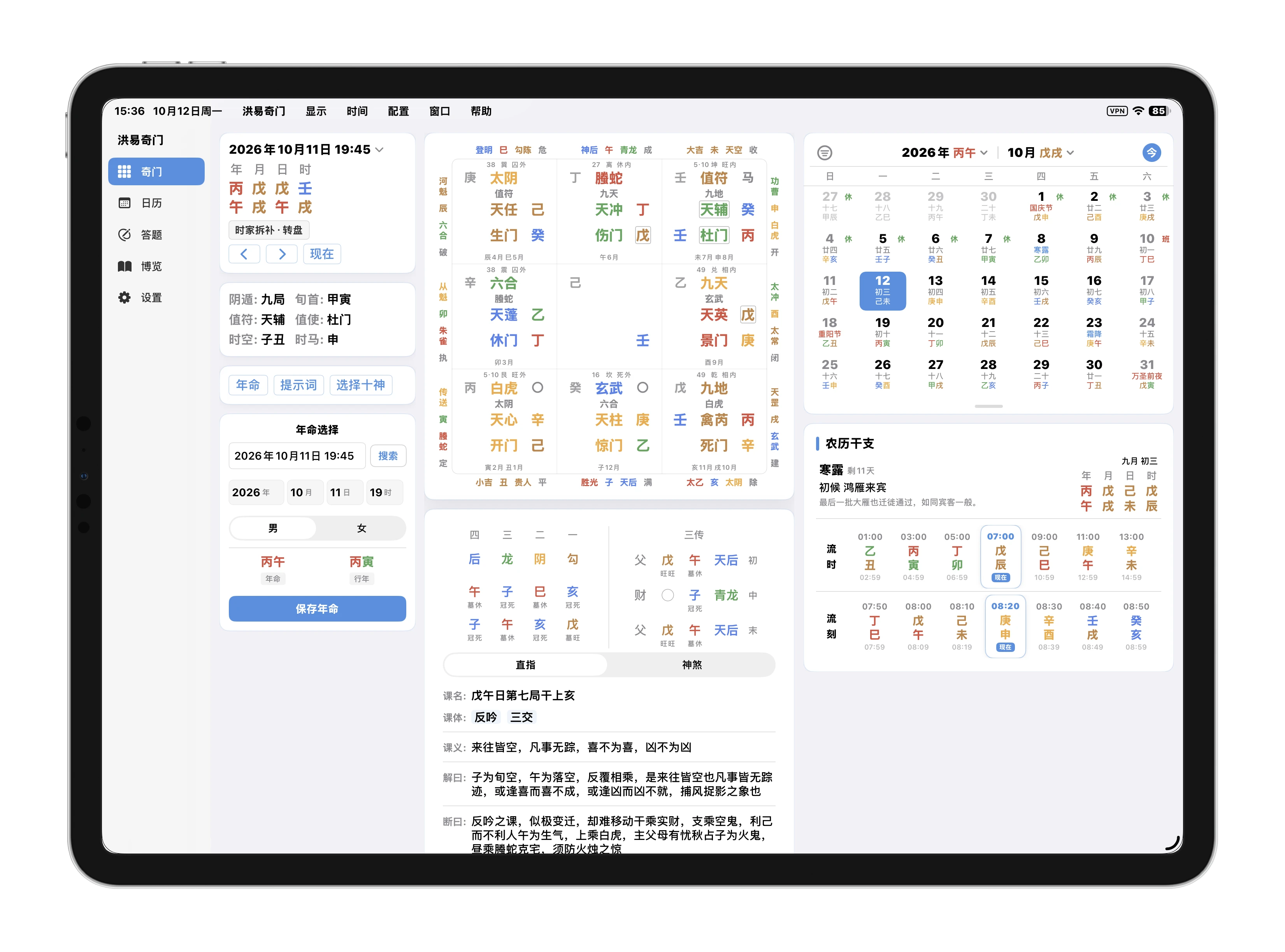Select October 22 in the calendar
The image size is (1285, 952).
[x=1041, y=332]
